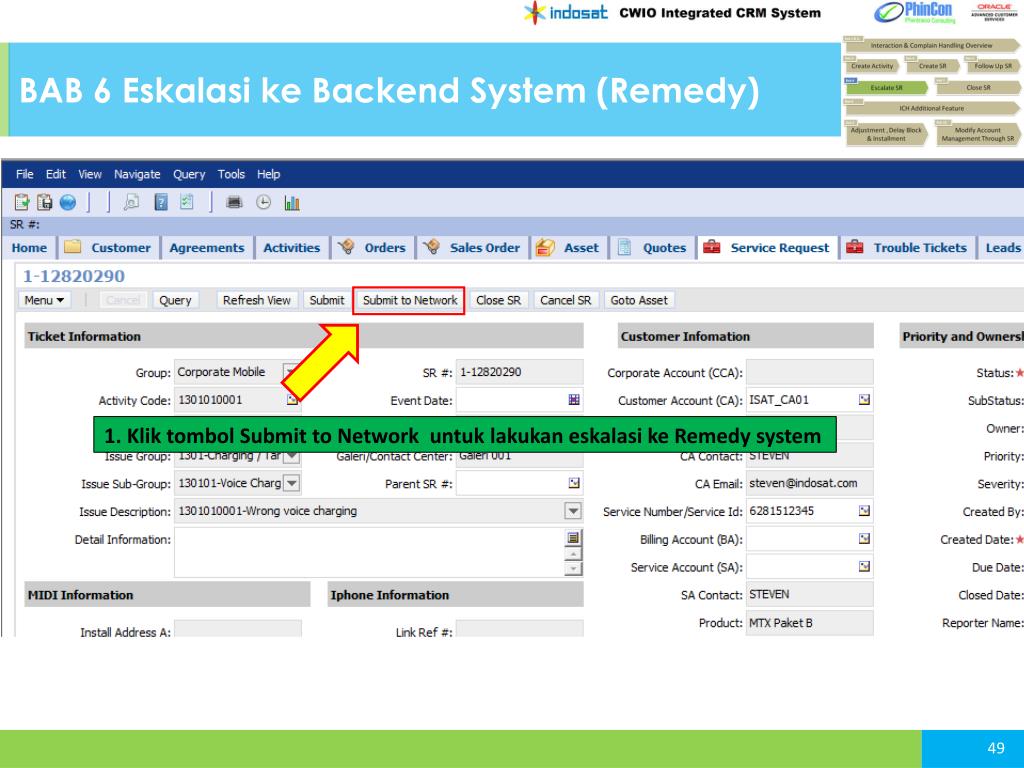Viewport: 1024px width, 768px height.
Task: Open the Menu dropdown button
Action: click(44, 300)
